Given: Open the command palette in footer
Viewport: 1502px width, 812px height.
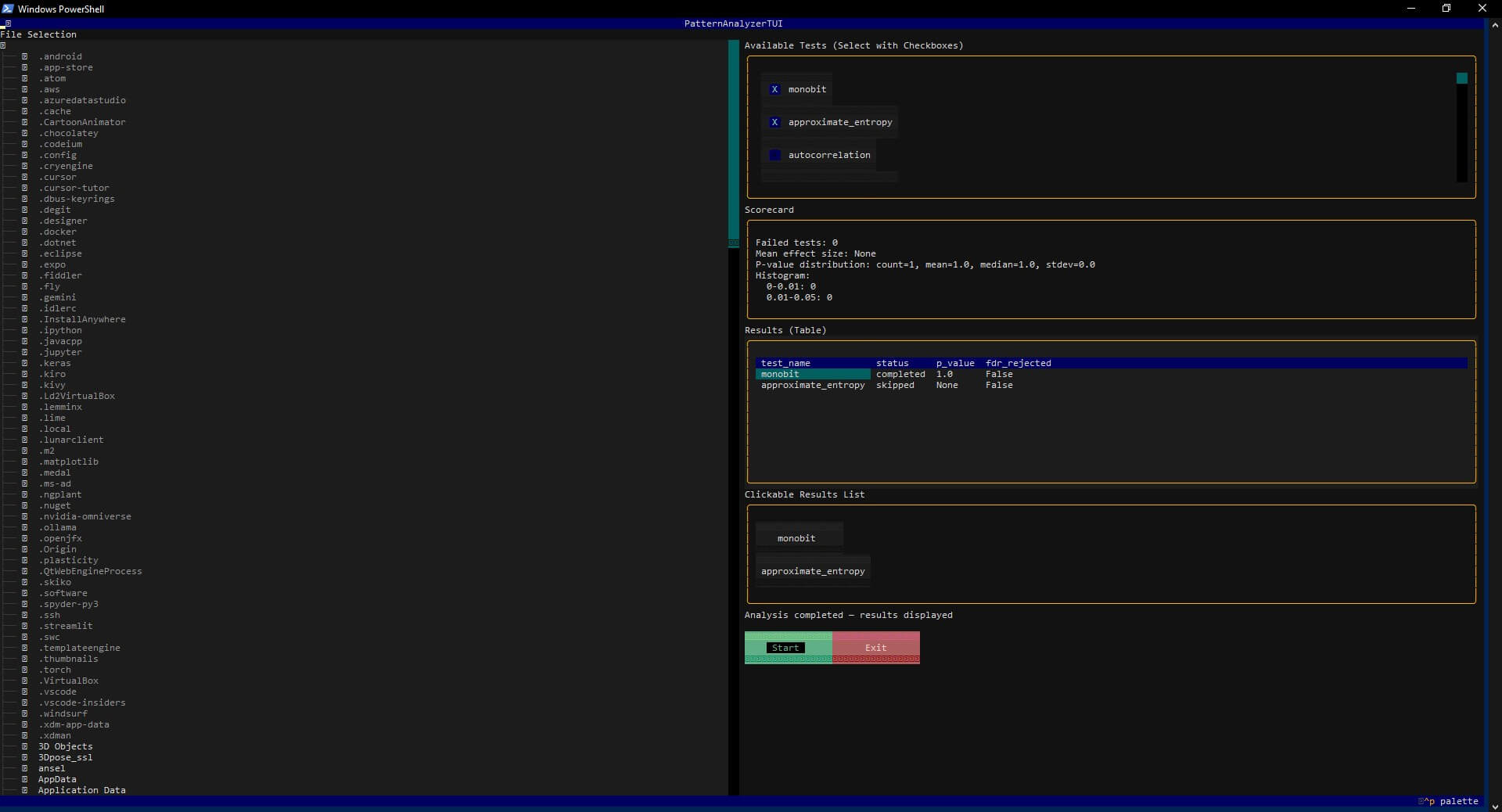Looking at the screenshot, I should pyautogui.click(x=1449, y=801).
